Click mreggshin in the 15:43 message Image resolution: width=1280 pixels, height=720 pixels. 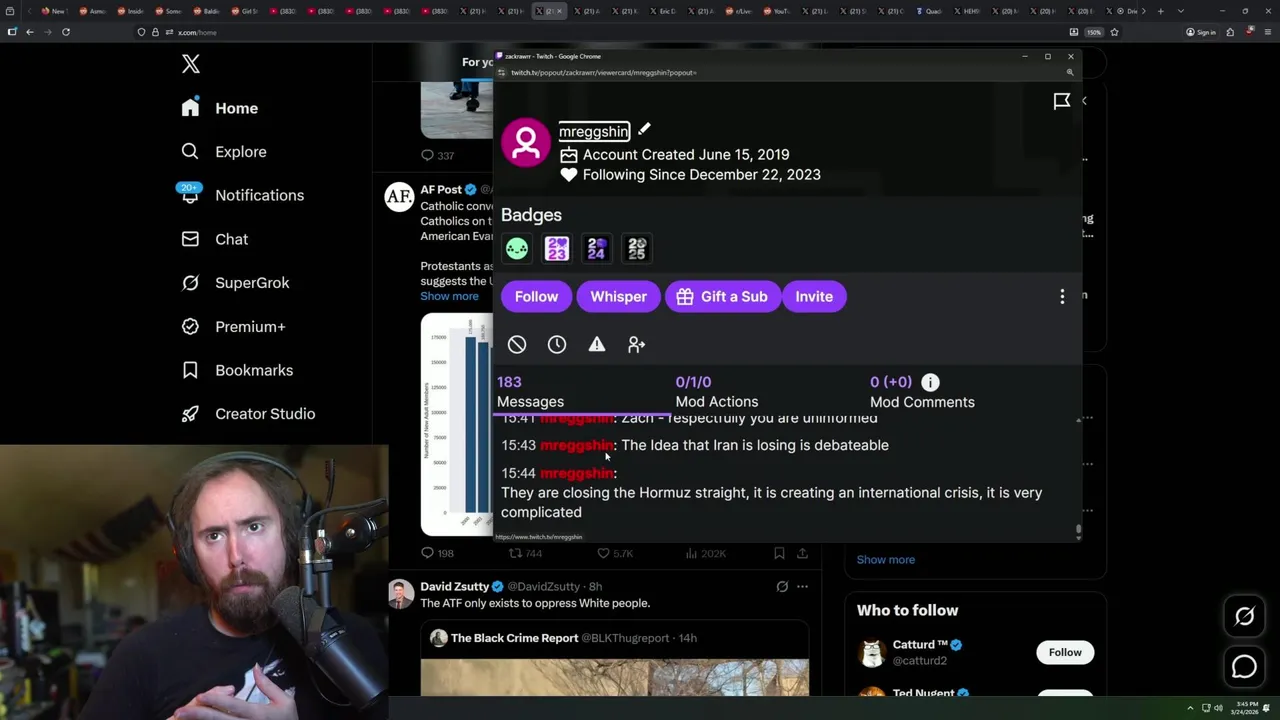coord(576,445)
